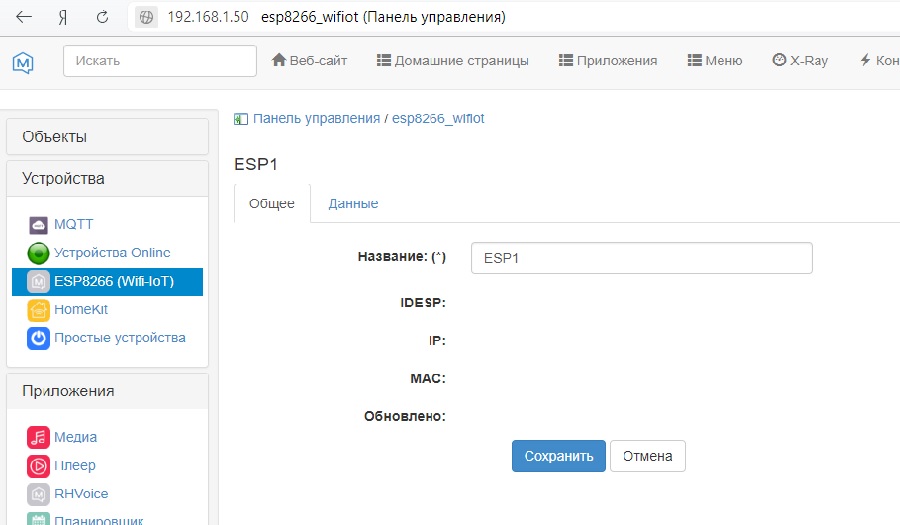
Task: Click the Медиа music note icon
Action: tap(38, 437)
